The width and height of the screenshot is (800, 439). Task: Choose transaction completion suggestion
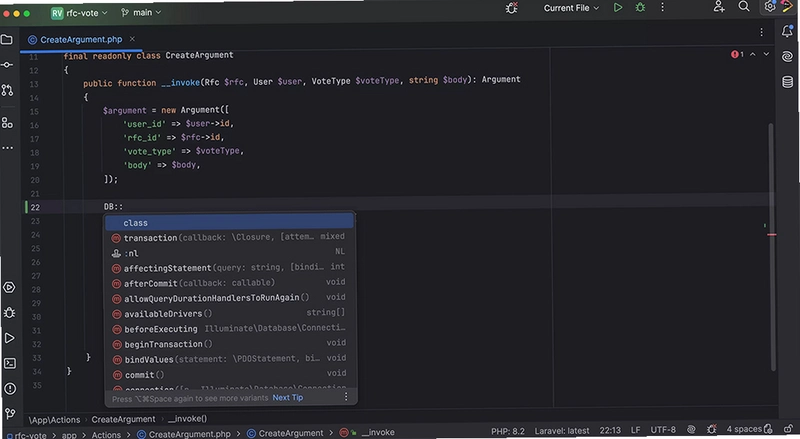point(229,237)
